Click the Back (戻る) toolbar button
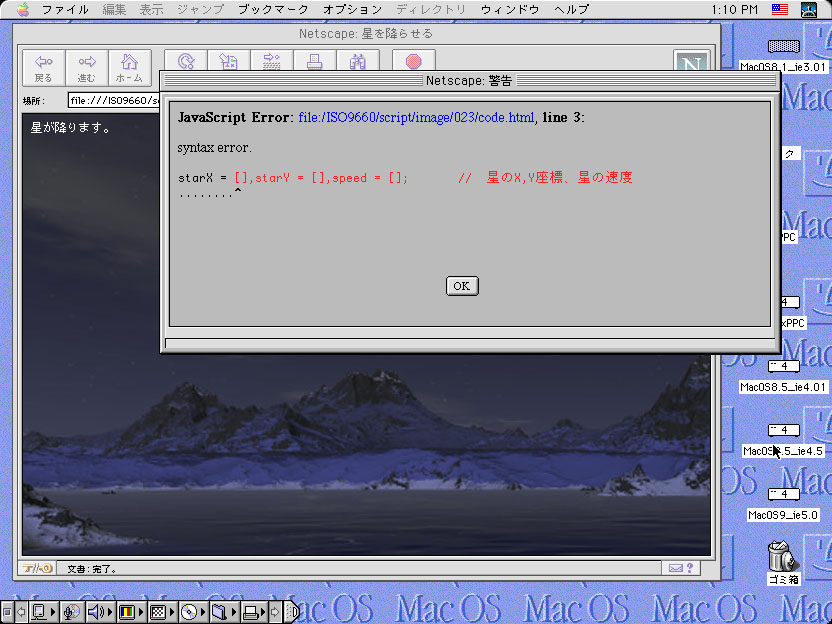Viewport: 832px width, 624px height. [x=44, y=68]
